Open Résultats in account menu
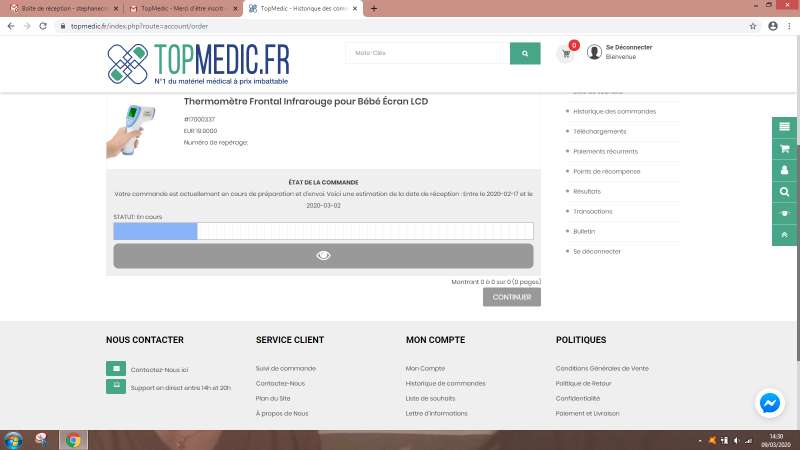800x450 pixels. tap(587, 191)
